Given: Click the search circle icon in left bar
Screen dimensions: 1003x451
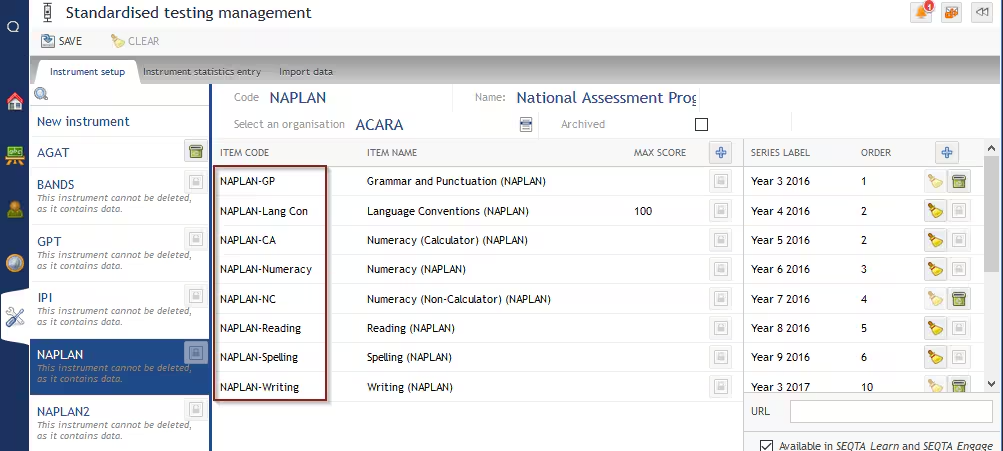Looking at the screenshot, I should (x=13, y=26).
